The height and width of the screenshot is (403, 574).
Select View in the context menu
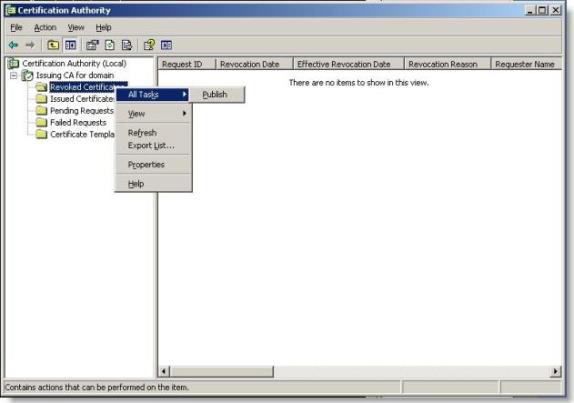click(153, 113)
